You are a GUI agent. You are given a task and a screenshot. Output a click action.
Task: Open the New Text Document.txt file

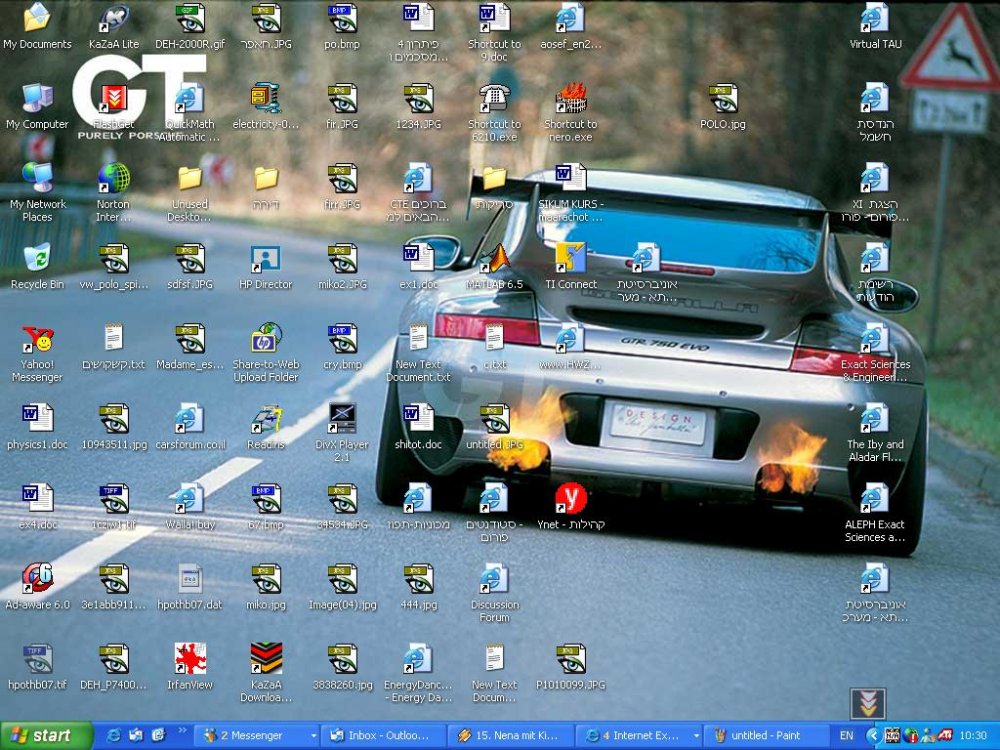point(418,338)
